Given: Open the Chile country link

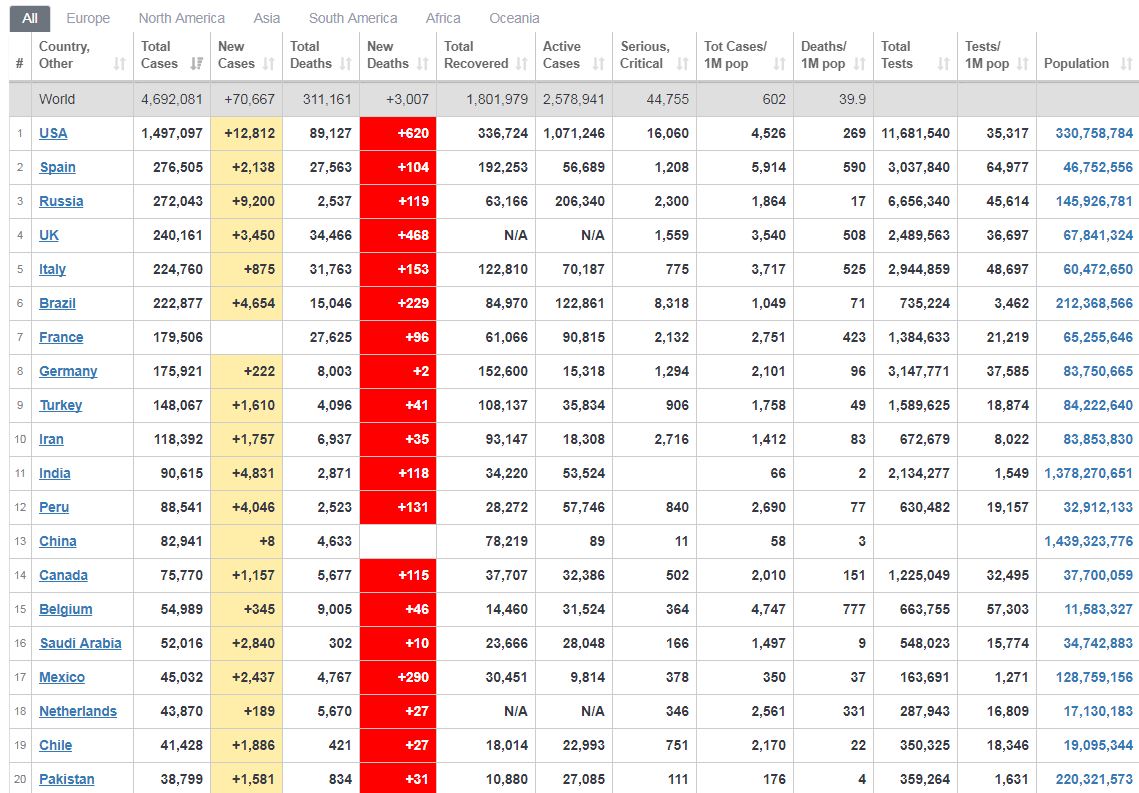Looking at the screenshot, I should [55, 746].
